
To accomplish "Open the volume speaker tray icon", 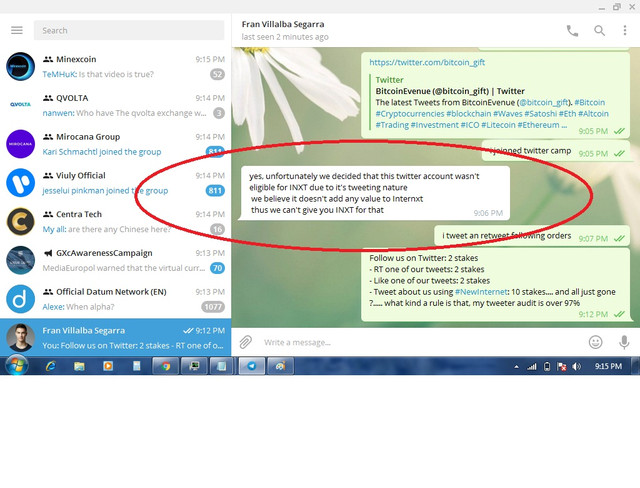I will coord(576,366).
